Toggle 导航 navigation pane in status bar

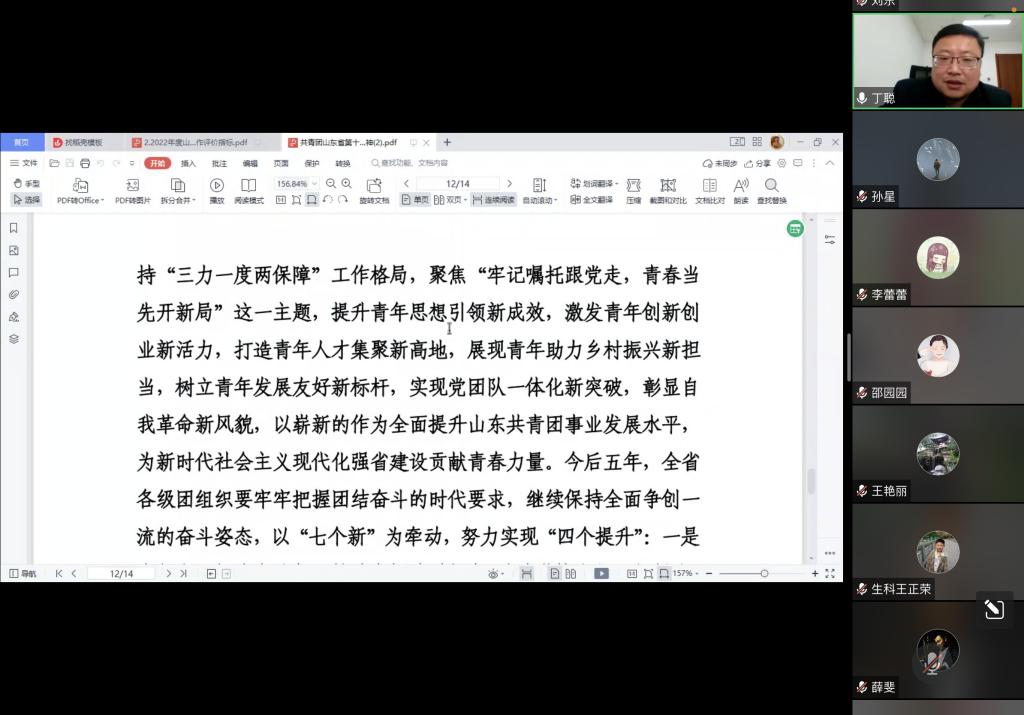[x=22, y=574]
